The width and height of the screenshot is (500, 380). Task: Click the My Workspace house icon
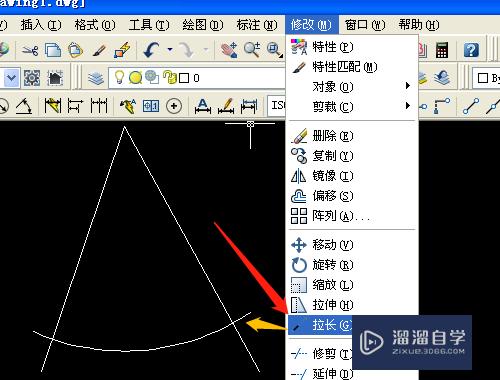click(x=55, y=78)
